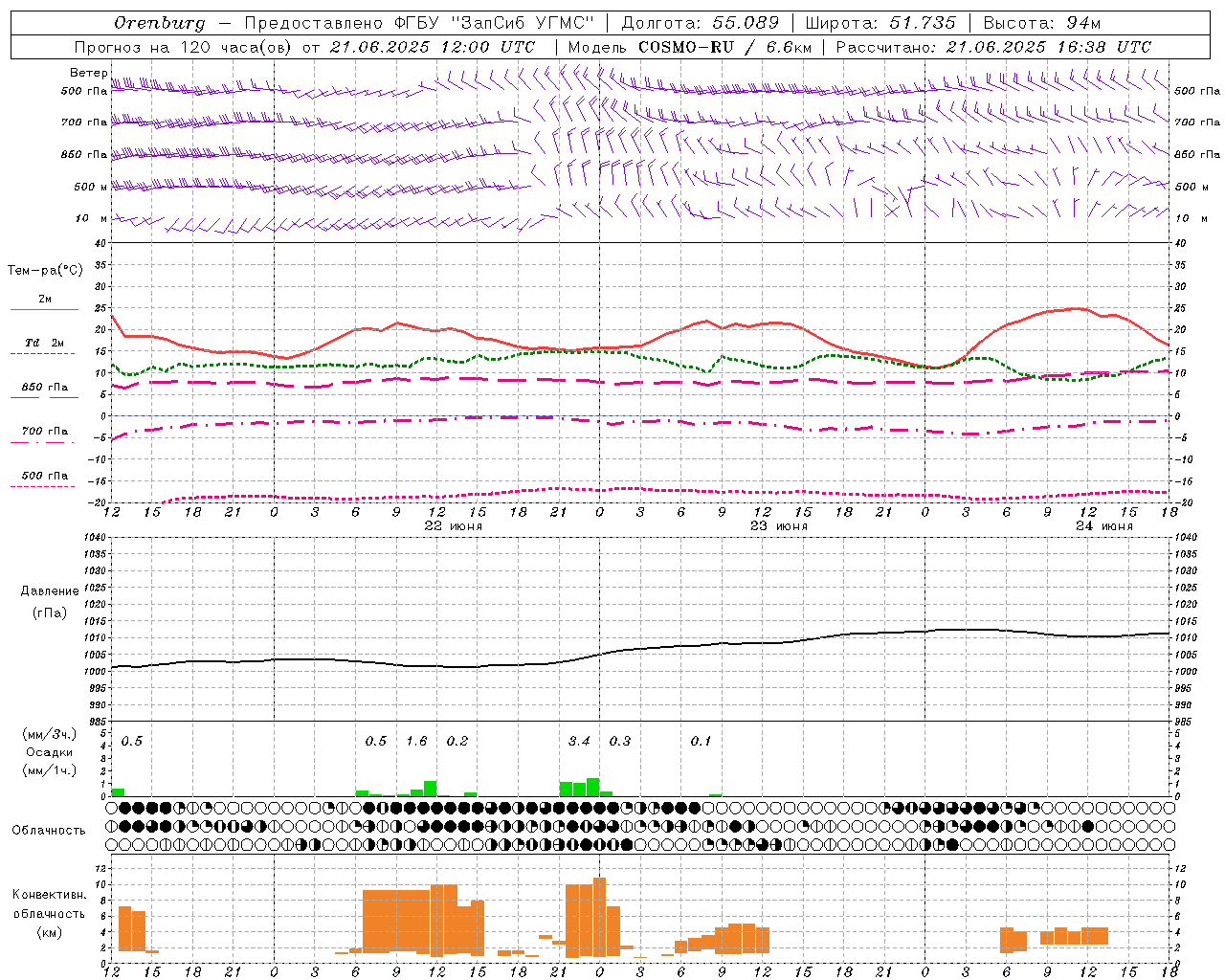Click the "(гПа)" pressure unit label
Screen dimensions: 1225x980
pos(50,613)
